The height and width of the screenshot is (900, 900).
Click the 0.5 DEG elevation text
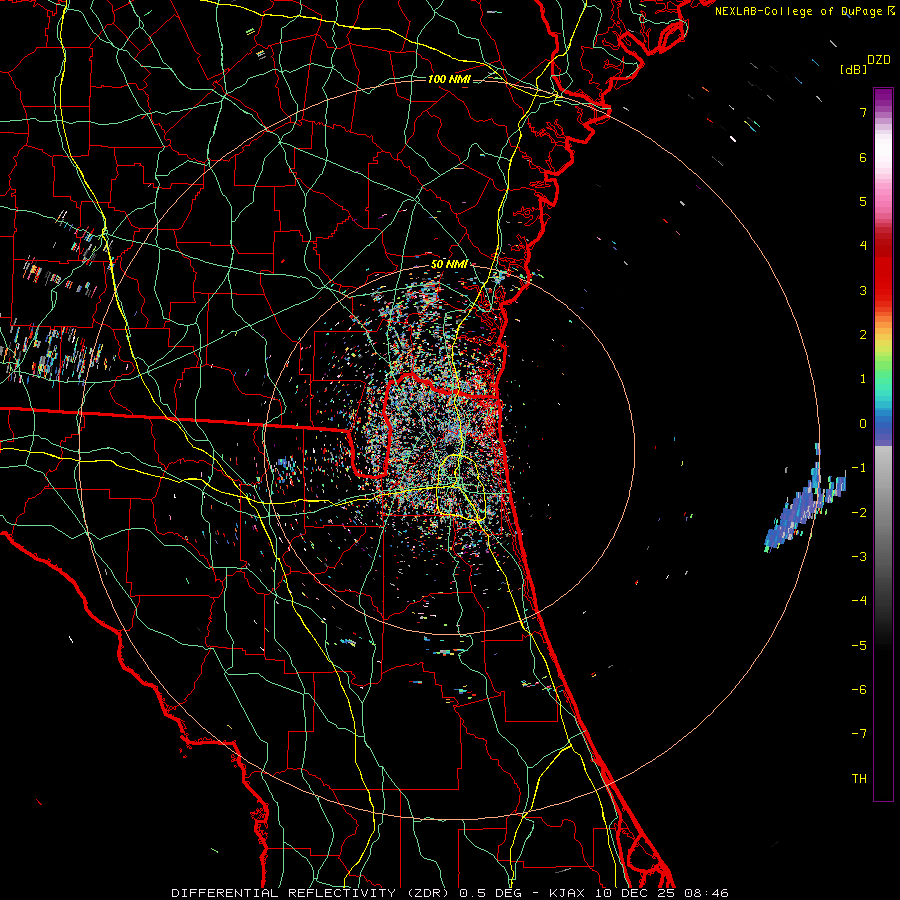[492, 893]
